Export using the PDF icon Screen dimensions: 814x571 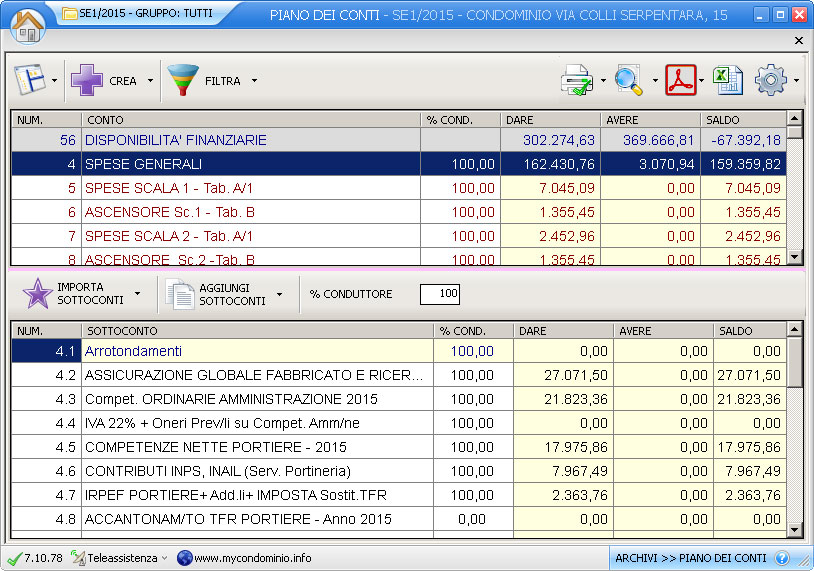click(680, 80)
